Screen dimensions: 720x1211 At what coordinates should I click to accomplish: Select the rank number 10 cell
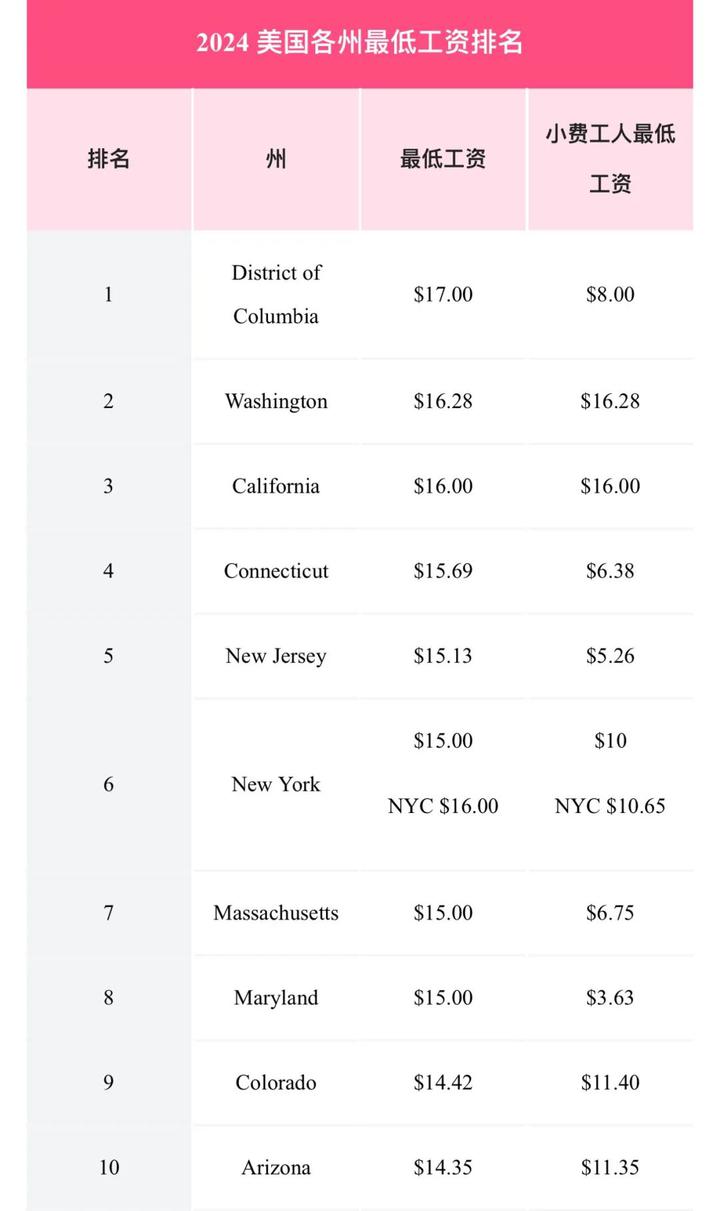coord(109,1167)
